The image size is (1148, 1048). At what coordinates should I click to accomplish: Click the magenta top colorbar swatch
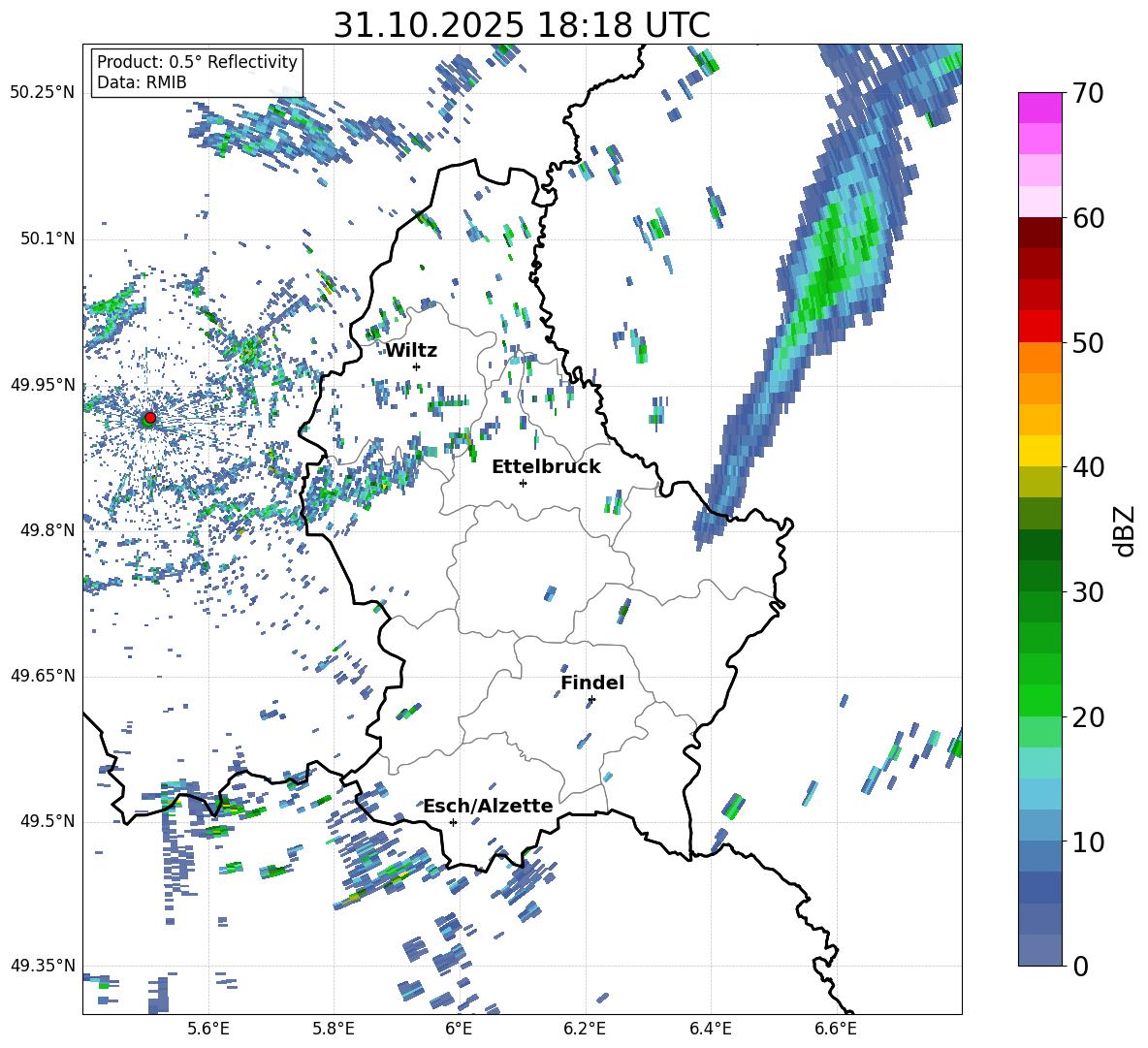point(1039,108)
